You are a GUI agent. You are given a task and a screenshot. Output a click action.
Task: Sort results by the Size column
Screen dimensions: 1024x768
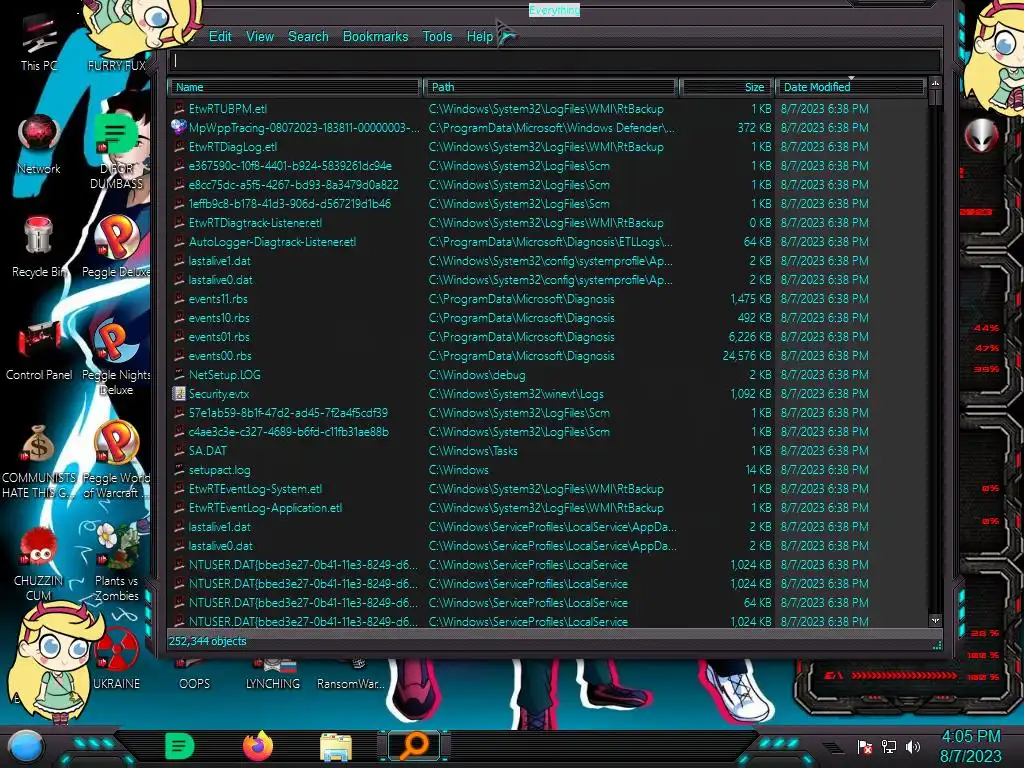726,87
